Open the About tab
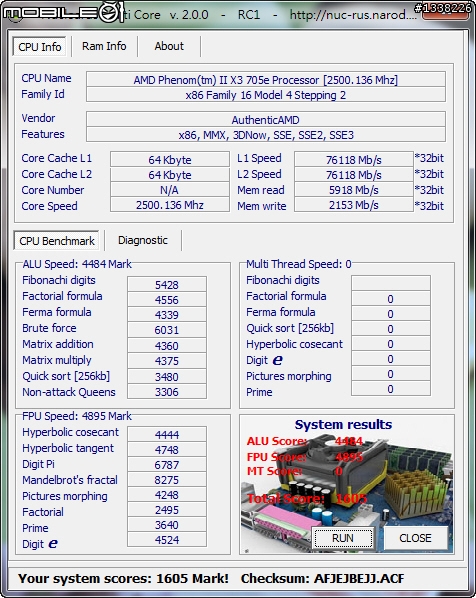The height and width of the screenshot is (598, 476). (169, 46)
